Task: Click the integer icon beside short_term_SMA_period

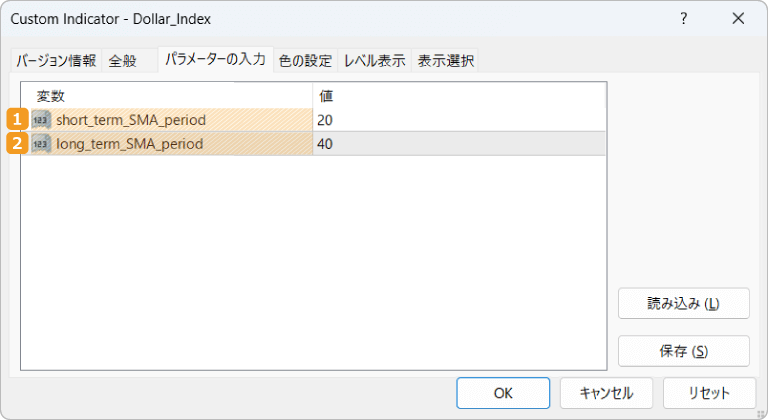Action: click(x=41, y=120)
